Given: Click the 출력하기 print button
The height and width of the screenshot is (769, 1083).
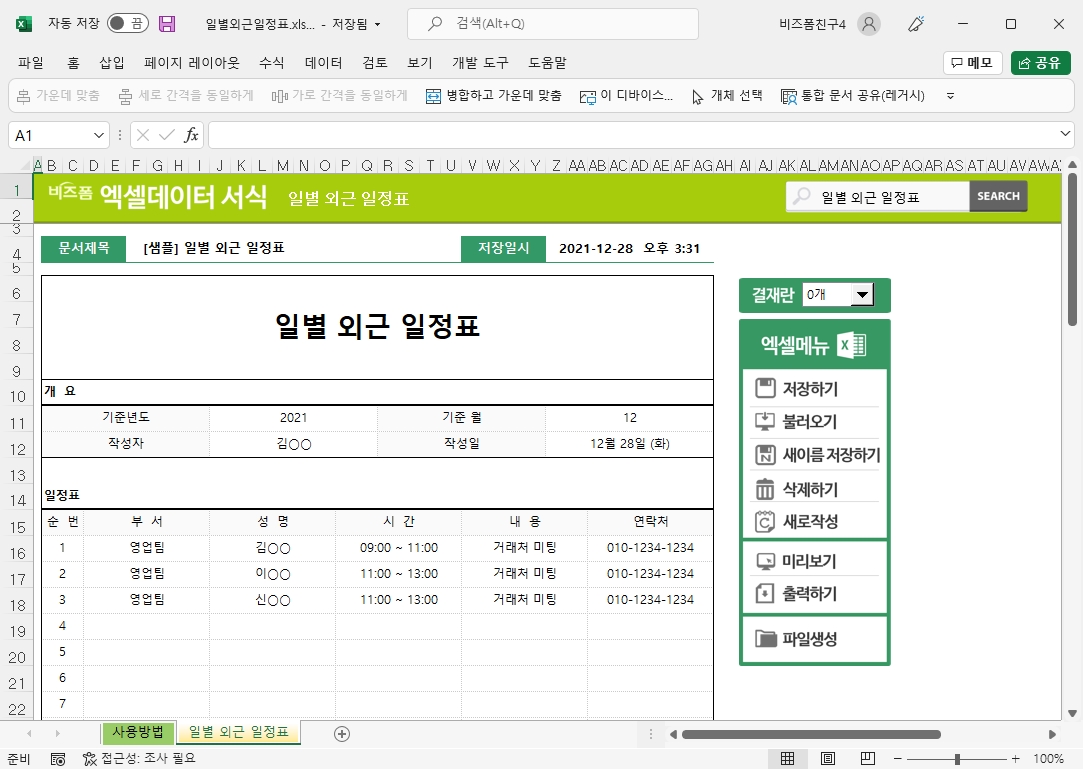Looking at the screenshot, I should point(808,594).
